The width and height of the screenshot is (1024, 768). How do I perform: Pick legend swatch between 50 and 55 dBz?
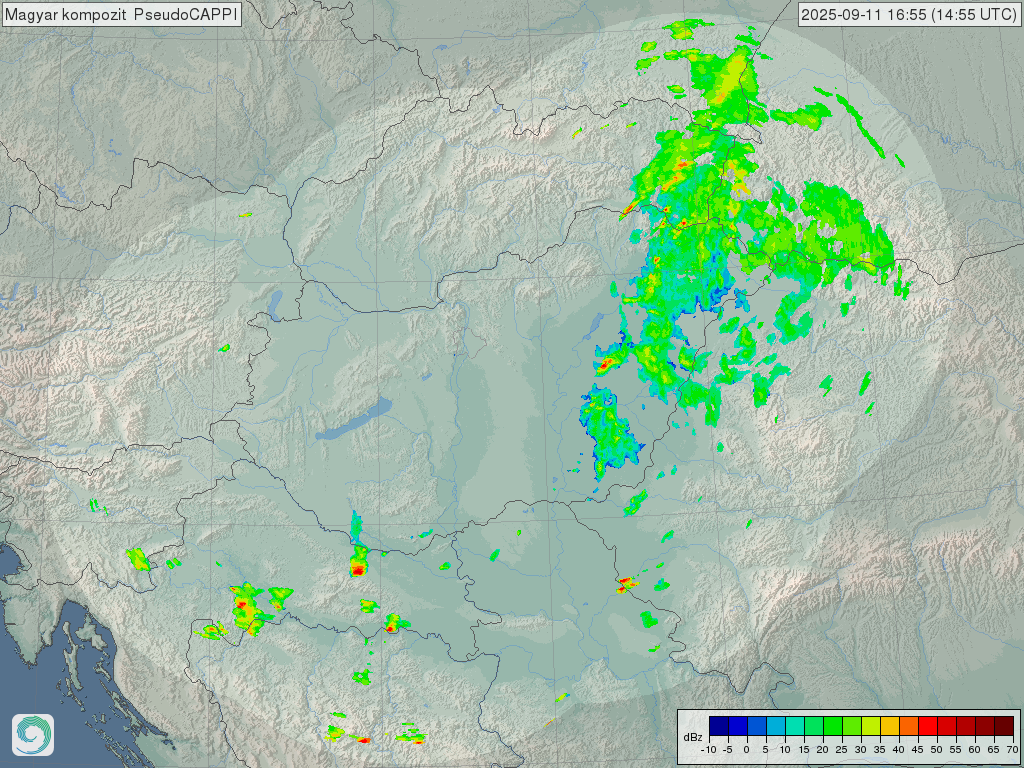click(x=947, y=726)
